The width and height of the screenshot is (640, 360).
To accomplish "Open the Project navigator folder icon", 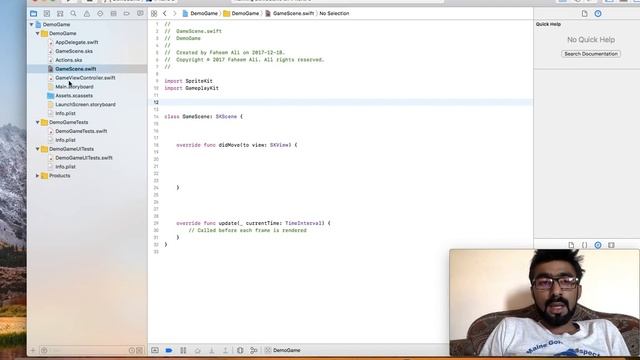I will tap(33, 13).
